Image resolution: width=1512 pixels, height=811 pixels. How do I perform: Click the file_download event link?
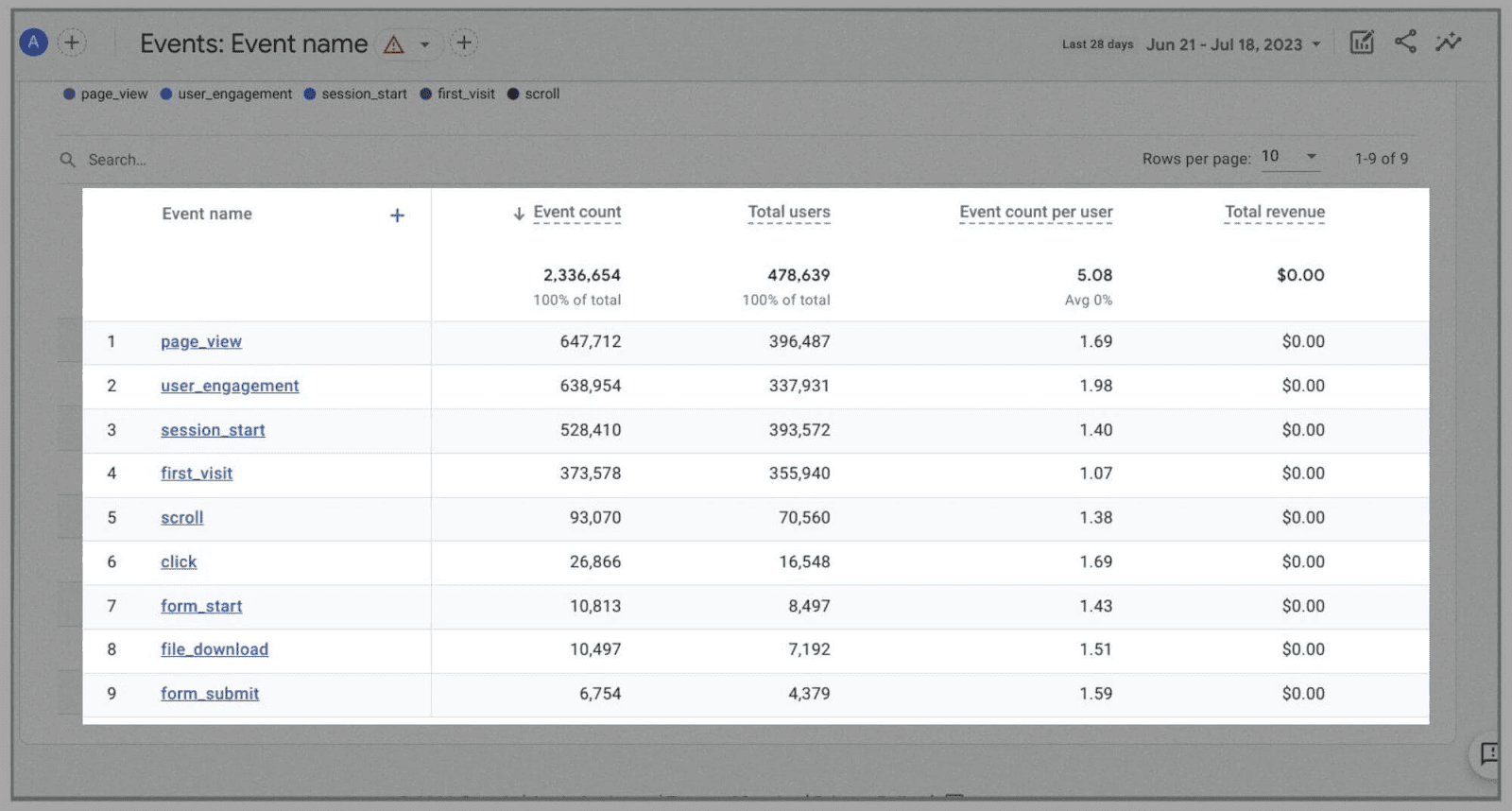(214, 649)
